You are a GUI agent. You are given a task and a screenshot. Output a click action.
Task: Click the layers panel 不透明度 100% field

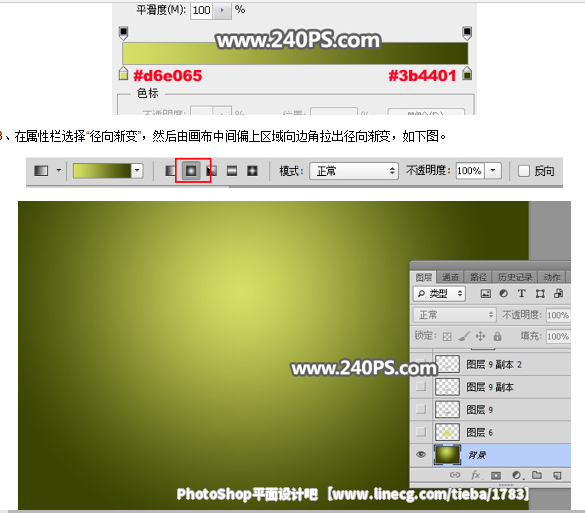558,315
